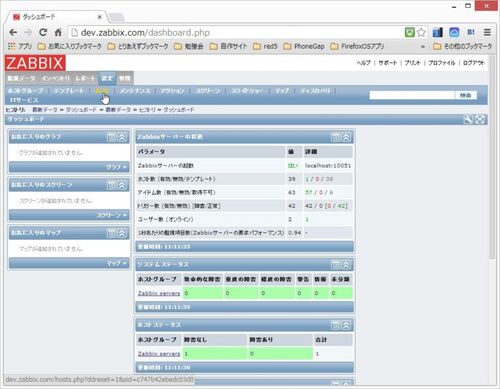Open the ホストグループ submenu item
The height and width of the screenshot is (389, 500).
click(25, 91)
